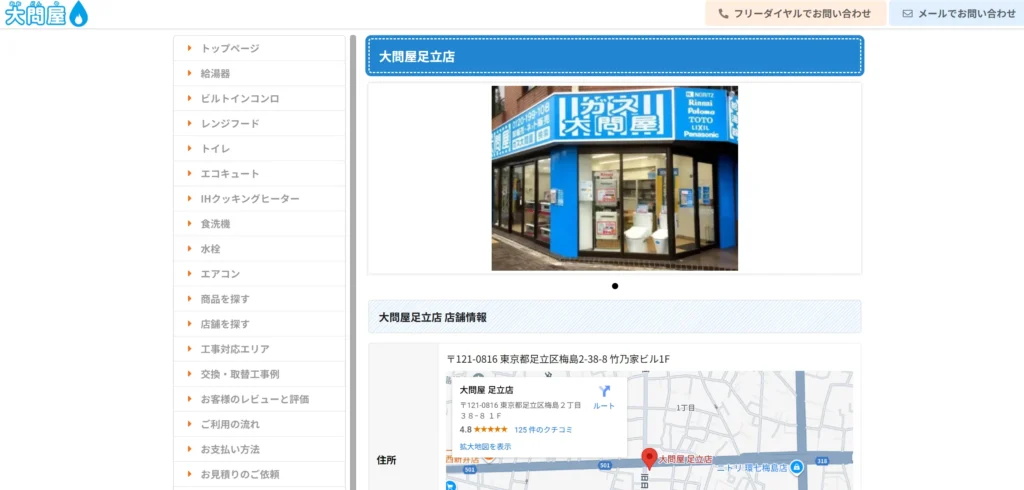Open ビルトインコンロ sidebar menu item

(x=240, y=98)
